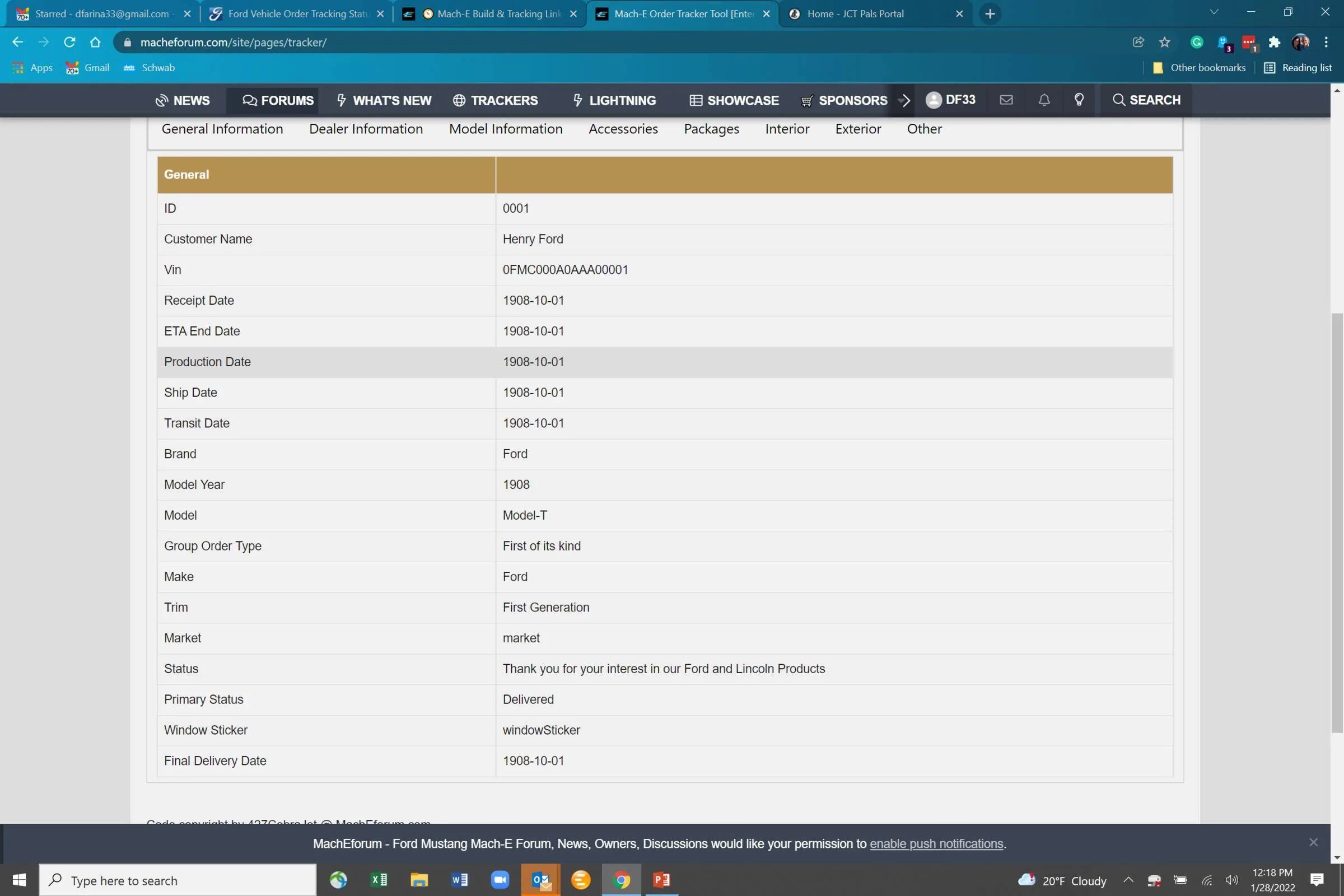Dismiss the push notification banner
Image resolution: width=1344 pixels, height=896 pixels.
pyautogui.click(x=1314, y=842)
